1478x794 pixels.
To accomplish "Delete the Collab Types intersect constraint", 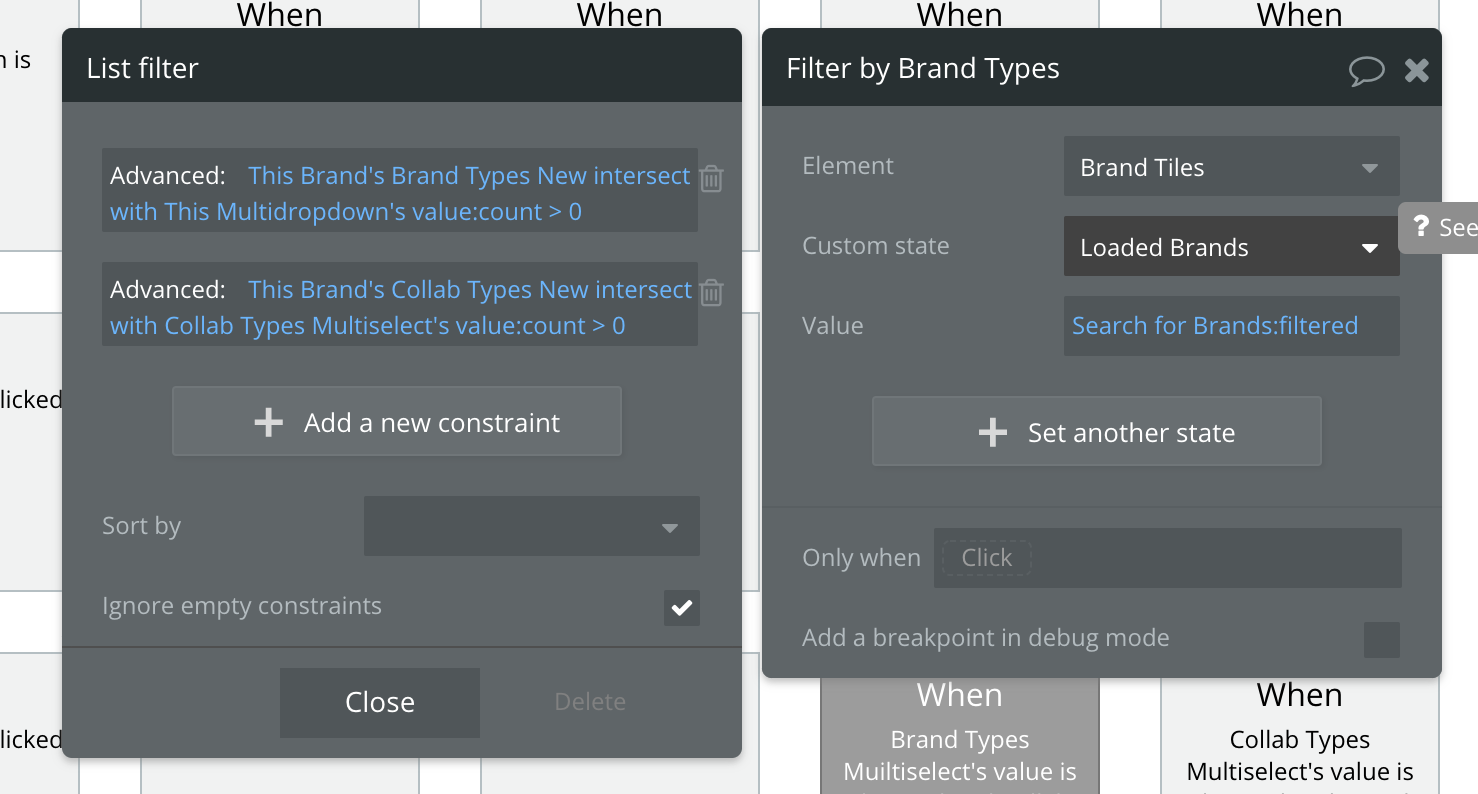I will click(711, 293).
